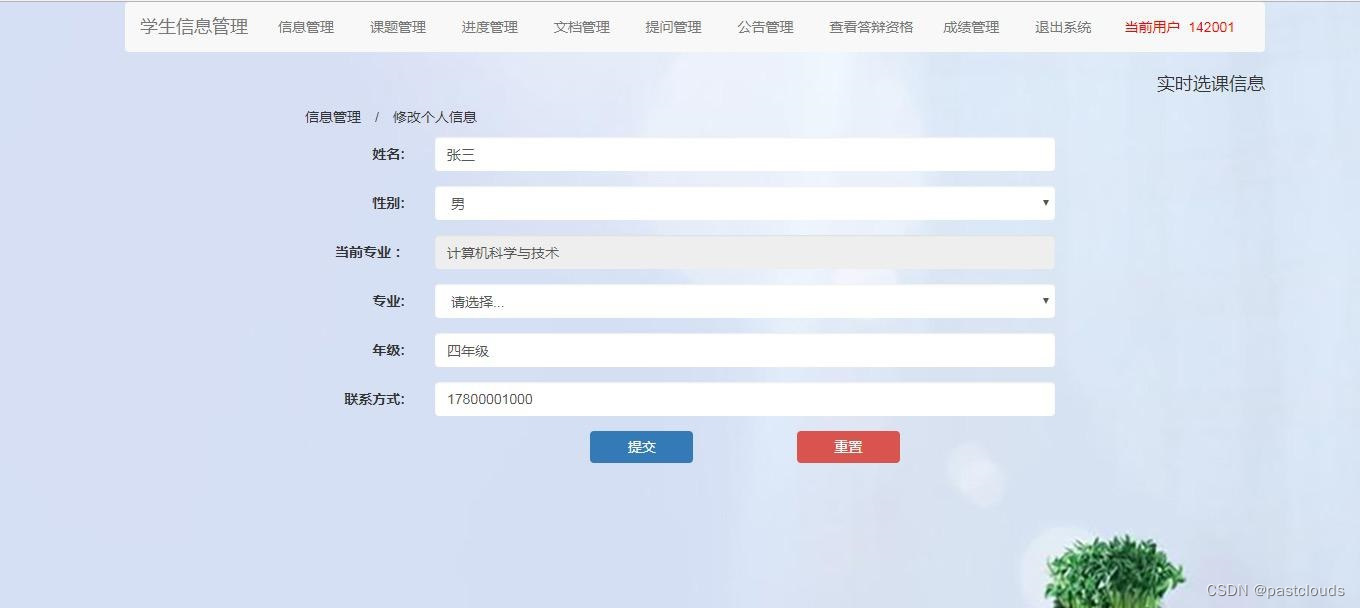Open the 提问管理 menu item

[672, 27]
